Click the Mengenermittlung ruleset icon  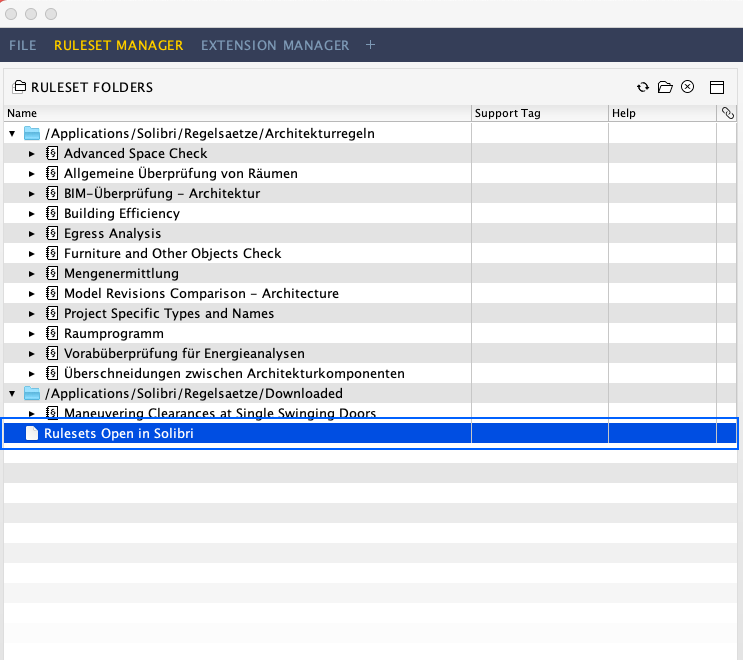click(52, 273)
